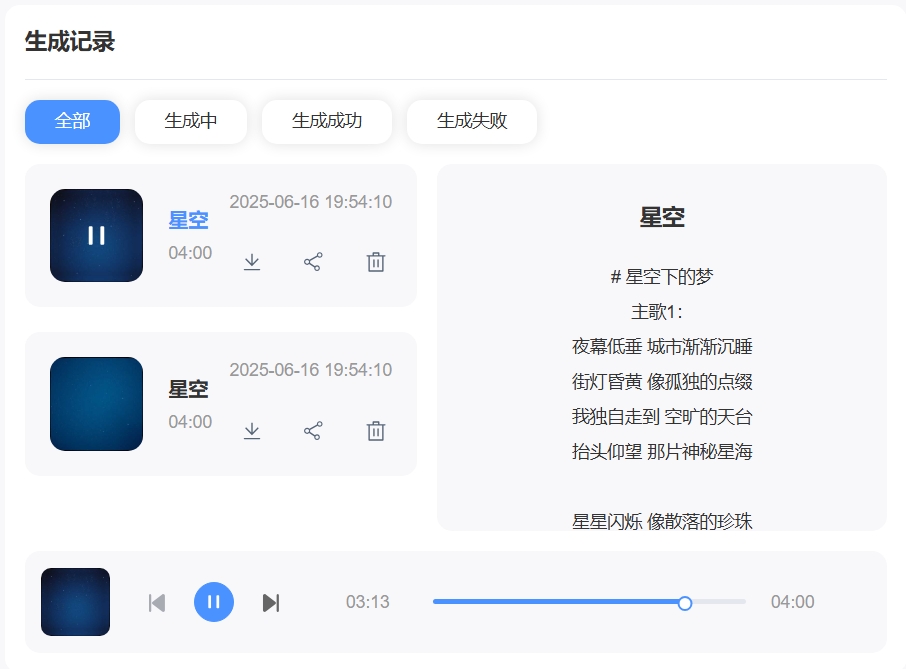The width and height of the screenshot is (906, 669).
Task: Delete the second 星空 record
Action: [376, 431]
